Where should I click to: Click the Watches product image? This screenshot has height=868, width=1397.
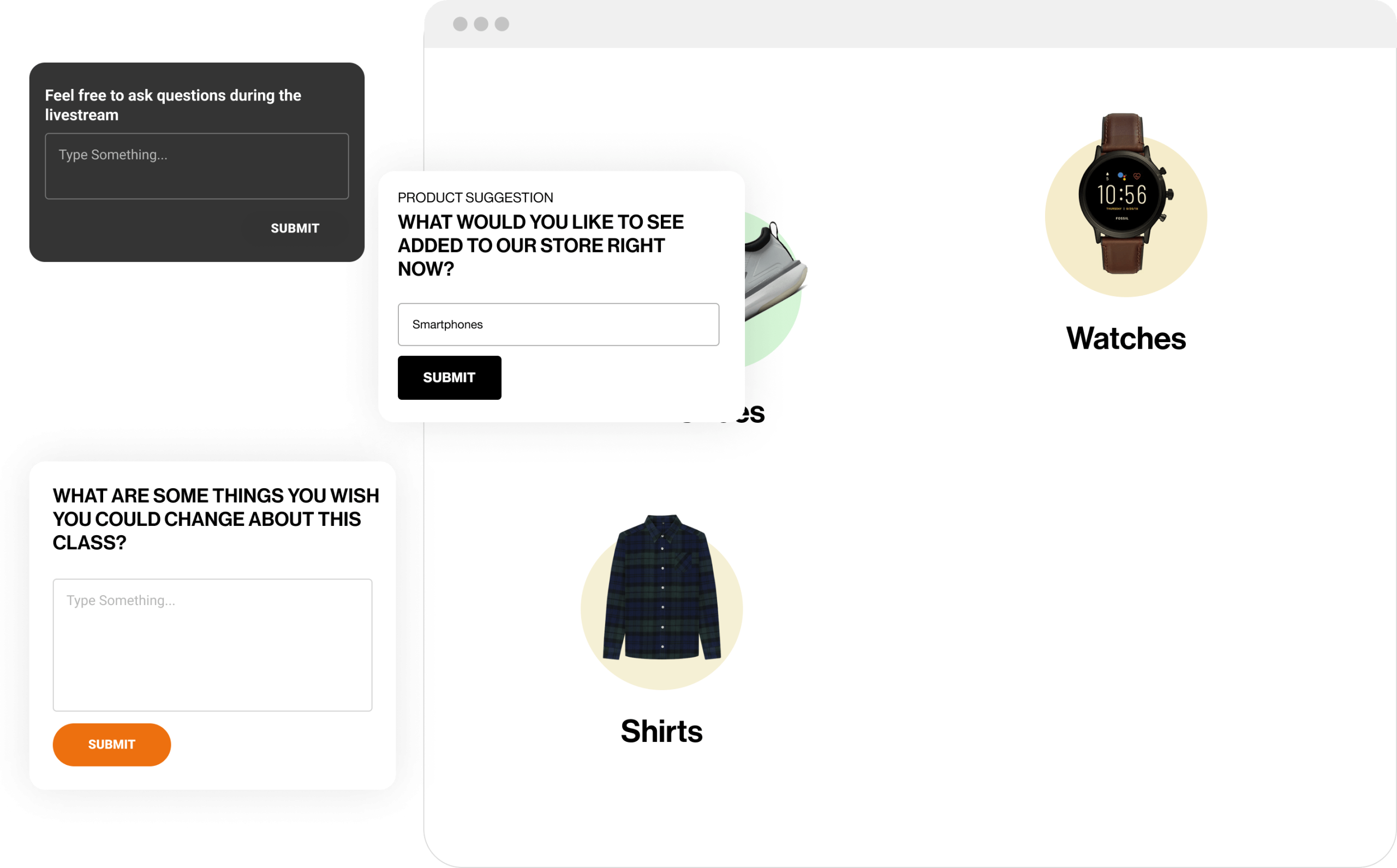(1125, 205)
